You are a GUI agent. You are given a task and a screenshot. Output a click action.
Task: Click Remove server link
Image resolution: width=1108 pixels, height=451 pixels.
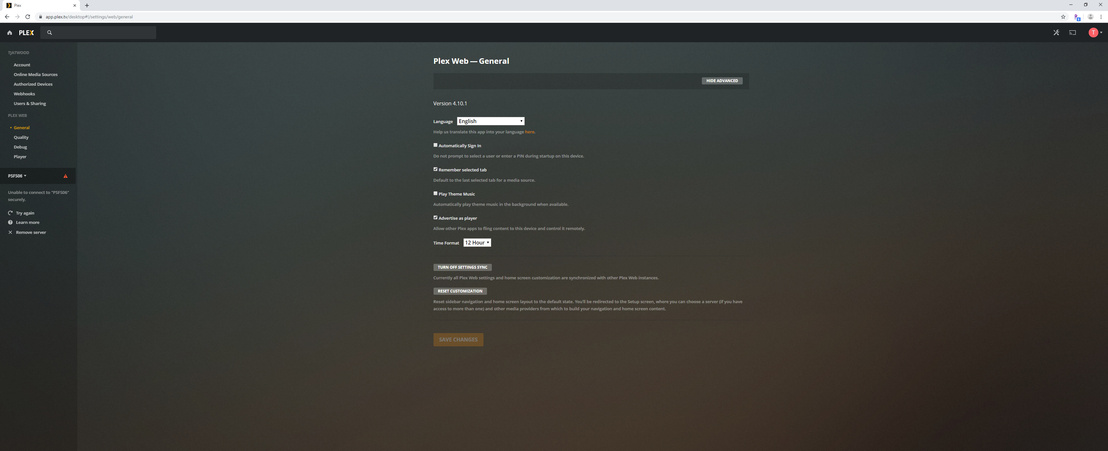click(x=31, y=232)
